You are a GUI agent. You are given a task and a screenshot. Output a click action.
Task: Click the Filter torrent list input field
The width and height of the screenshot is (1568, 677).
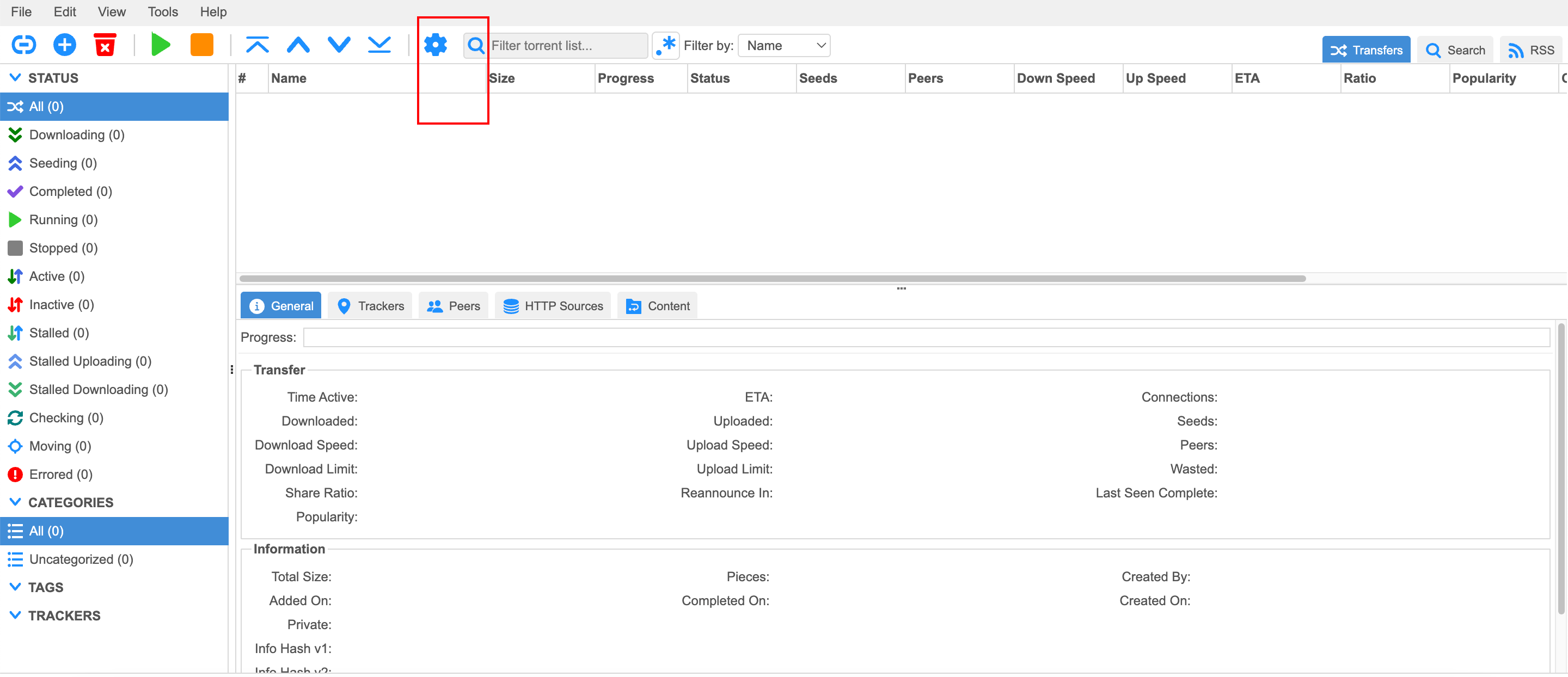coord(566,46)
